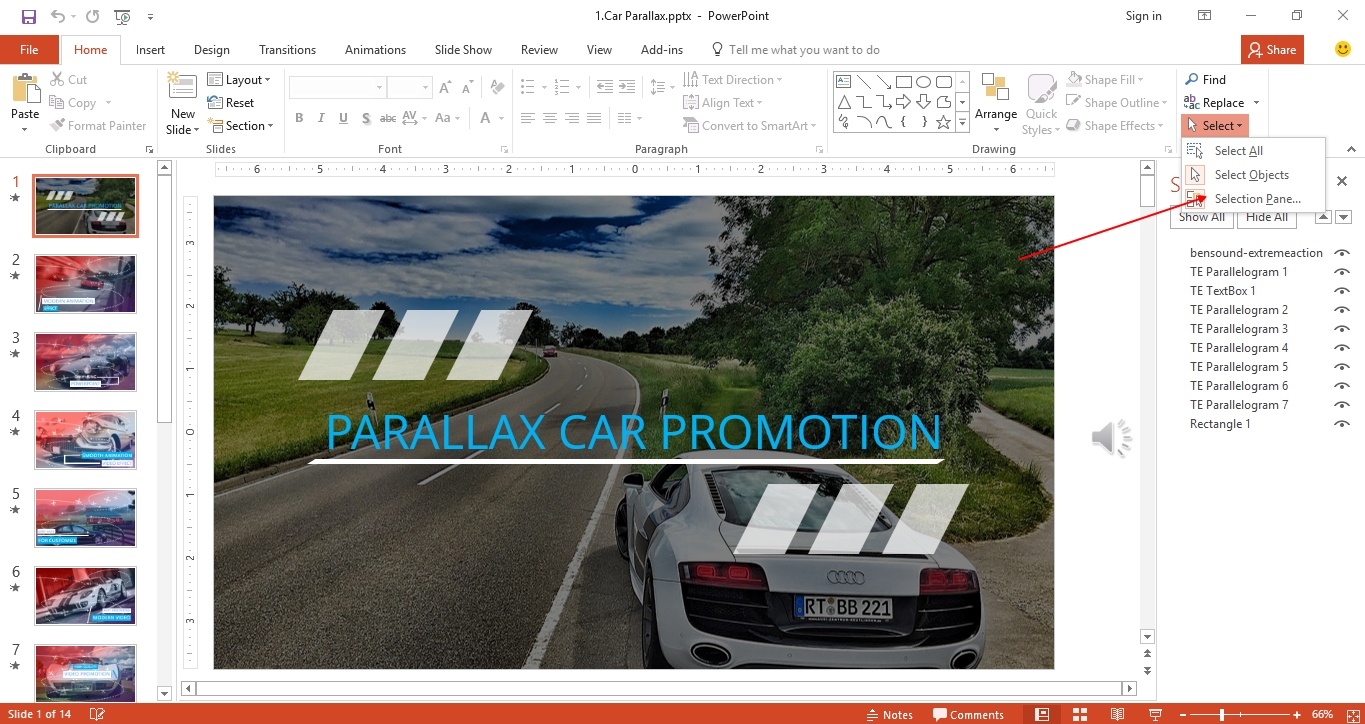Activate the Format Painter tool

[x=98, y=125]
